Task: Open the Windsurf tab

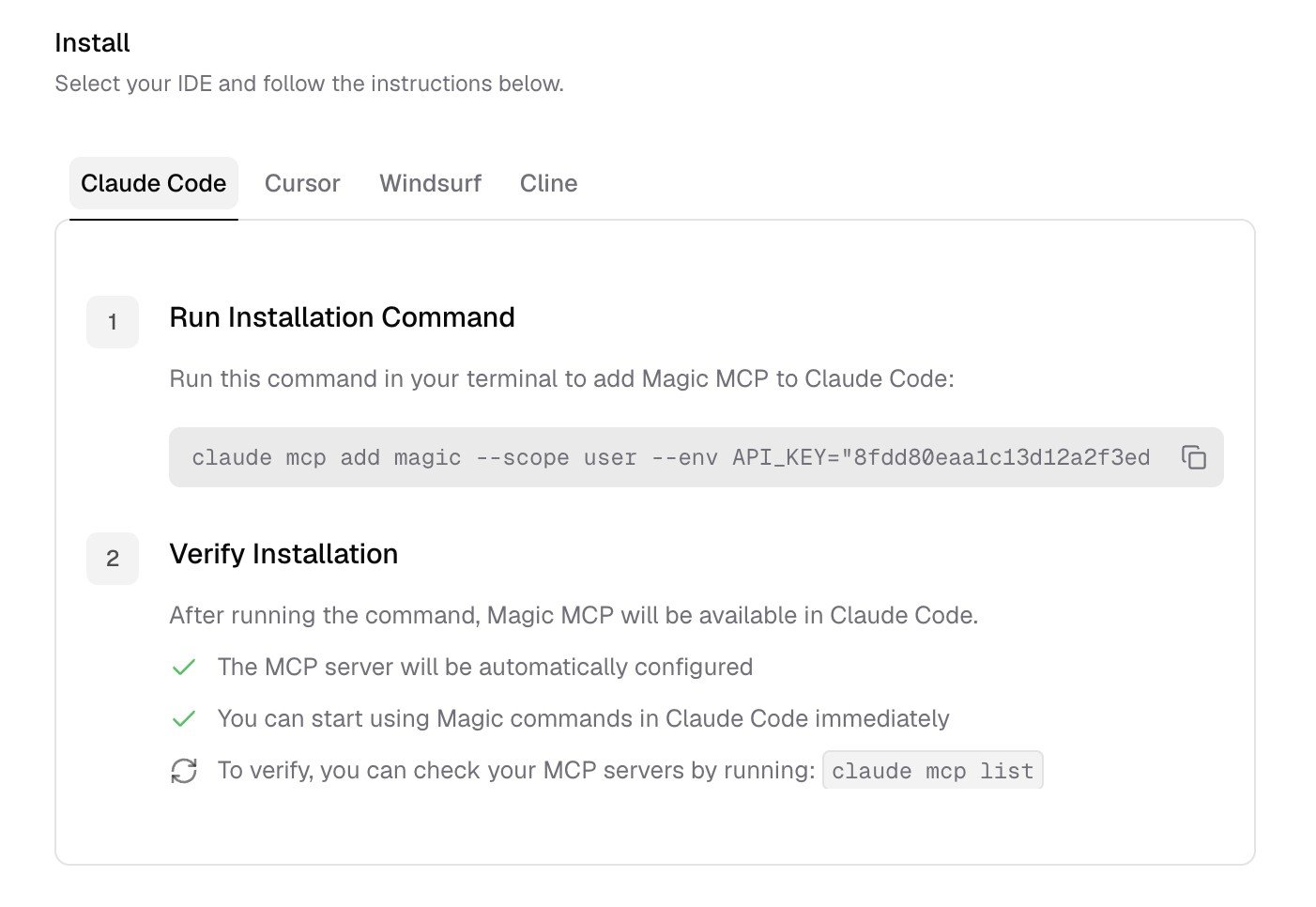Action: tap(430, 183)
